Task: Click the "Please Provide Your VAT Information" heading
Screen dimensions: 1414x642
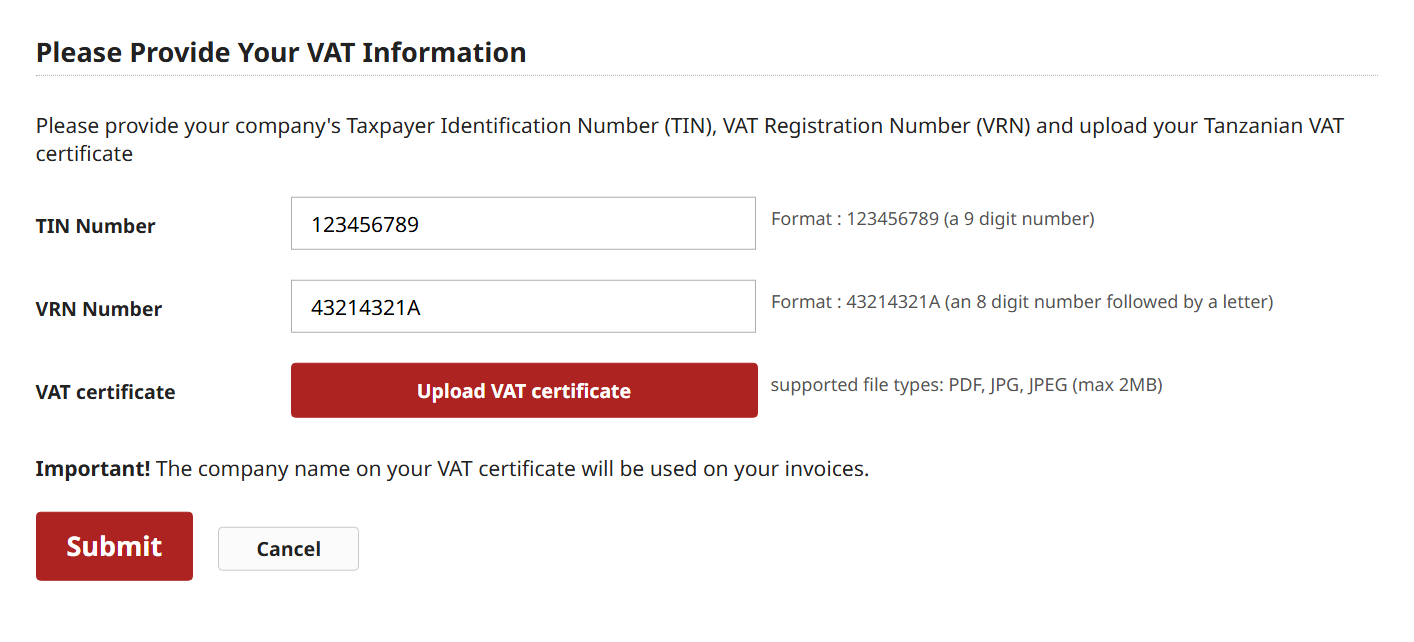Action: [281, 52]
